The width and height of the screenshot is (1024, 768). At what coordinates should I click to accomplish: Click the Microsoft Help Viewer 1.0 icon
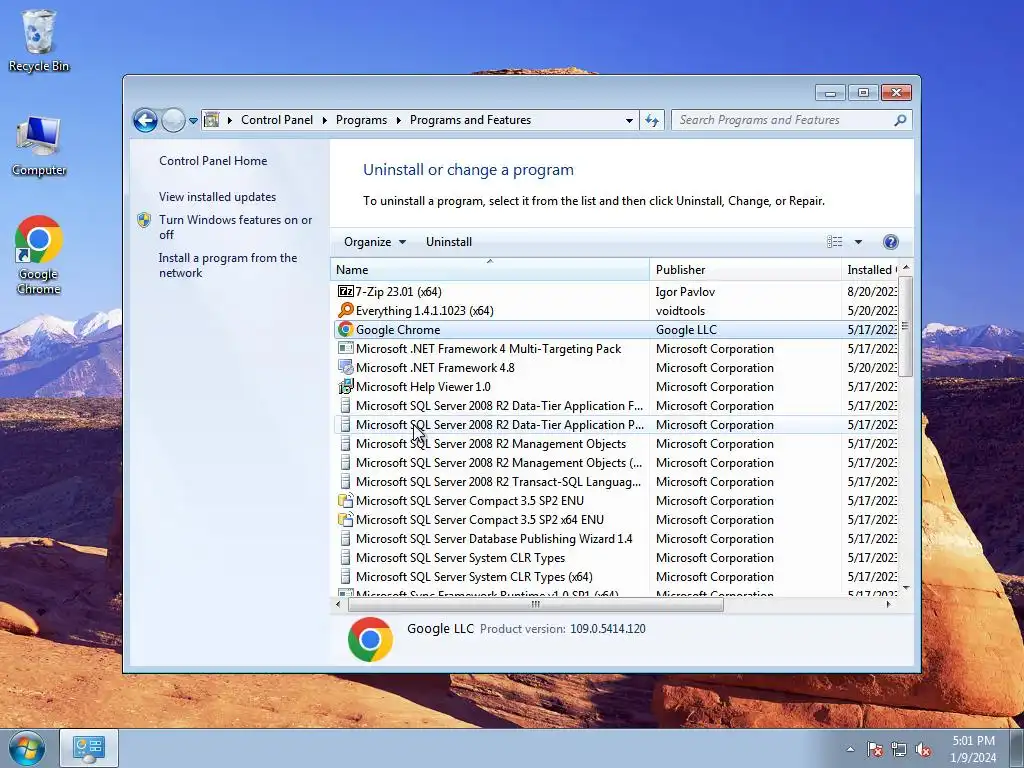coord(345,387)
